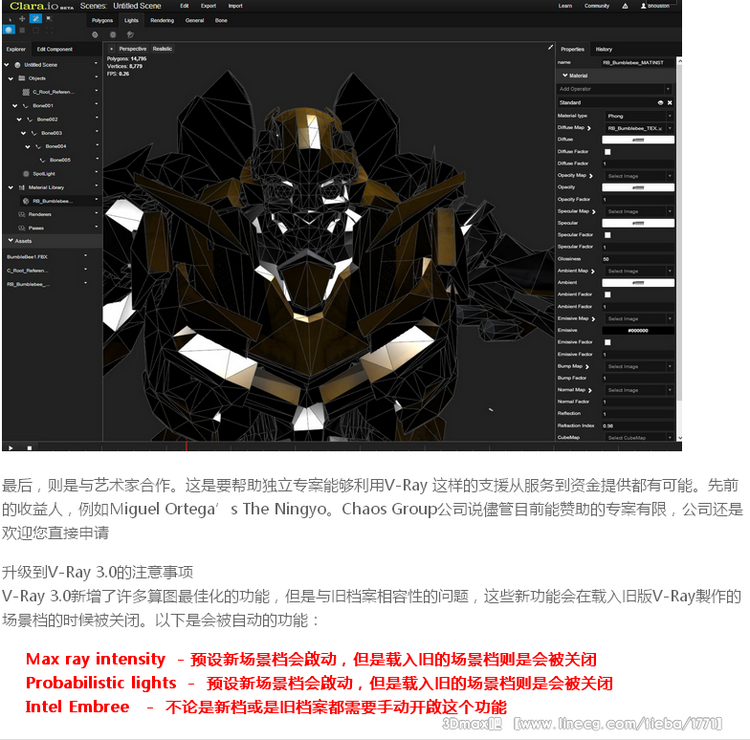Viewport: 750px width, 740px height.
Task: Click the stop button on the timeline
Action: point(29,448)
